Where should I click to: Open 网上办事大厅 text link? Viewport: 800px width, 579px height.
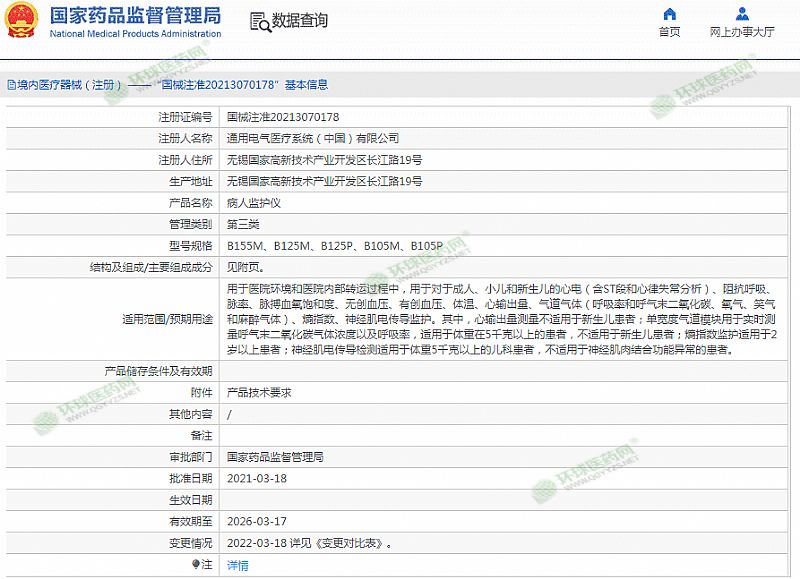click(x=742, y=32)
